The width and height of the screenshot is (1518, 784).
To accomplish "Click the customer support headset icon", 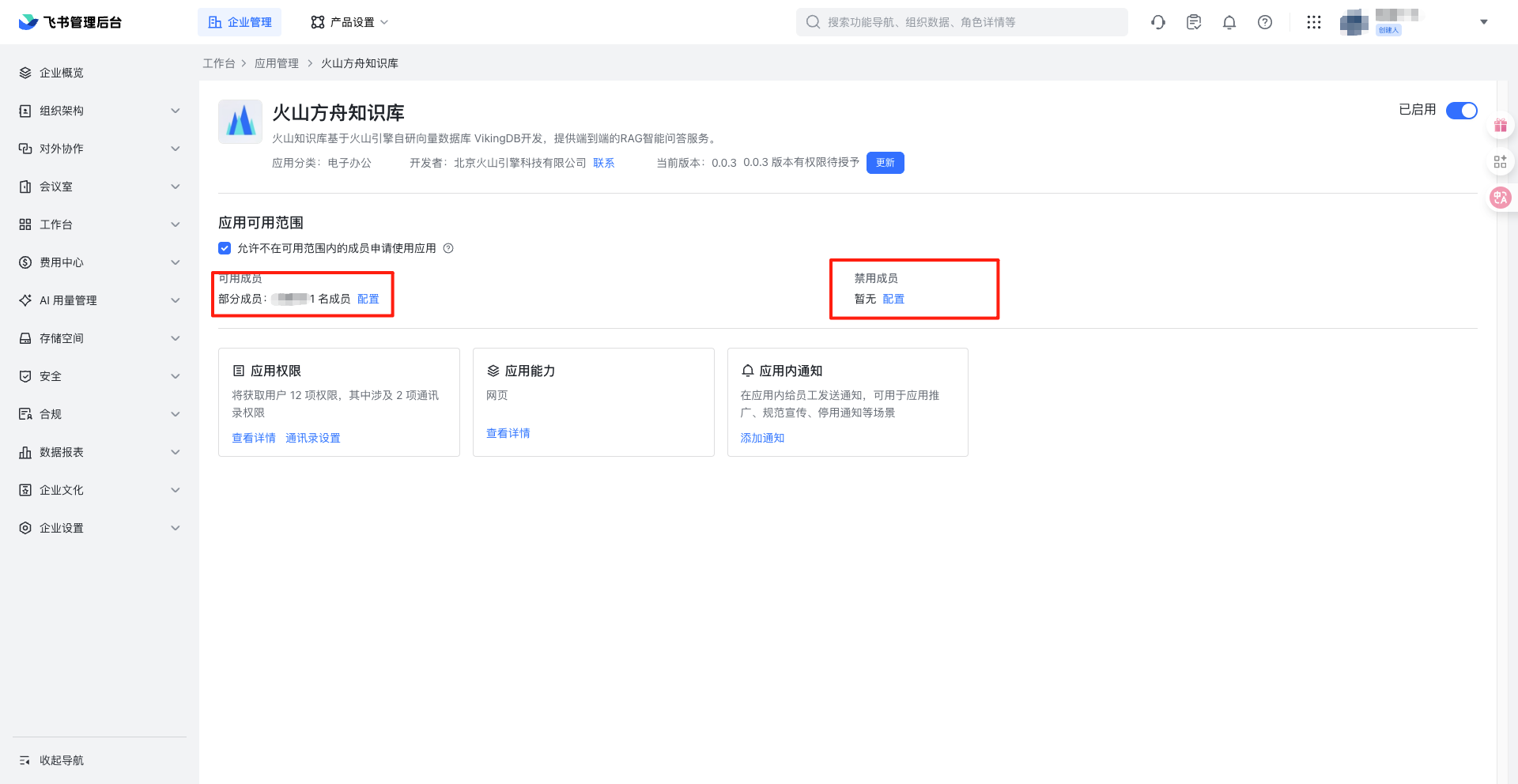I will [x=1158, y=22].
